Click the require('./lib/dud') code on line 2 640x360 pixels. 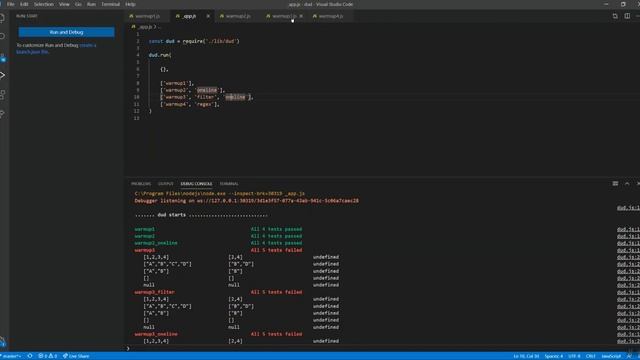(x=211, y=41)
